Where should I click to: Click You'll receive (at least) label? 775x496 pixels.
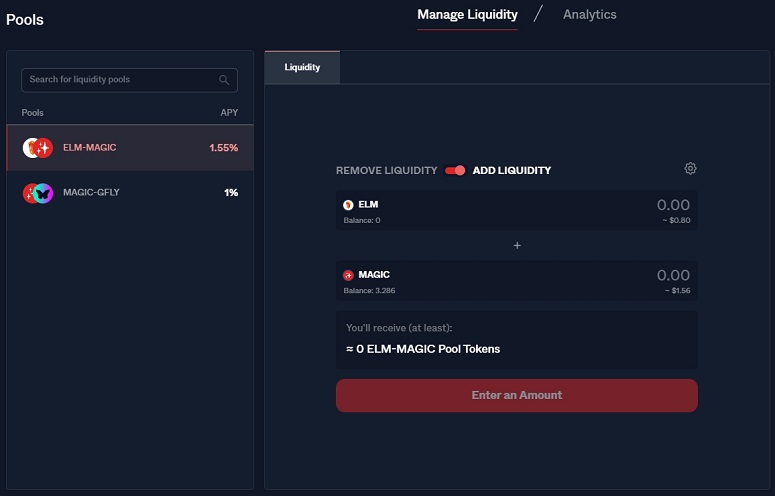[x=399, y=328]
